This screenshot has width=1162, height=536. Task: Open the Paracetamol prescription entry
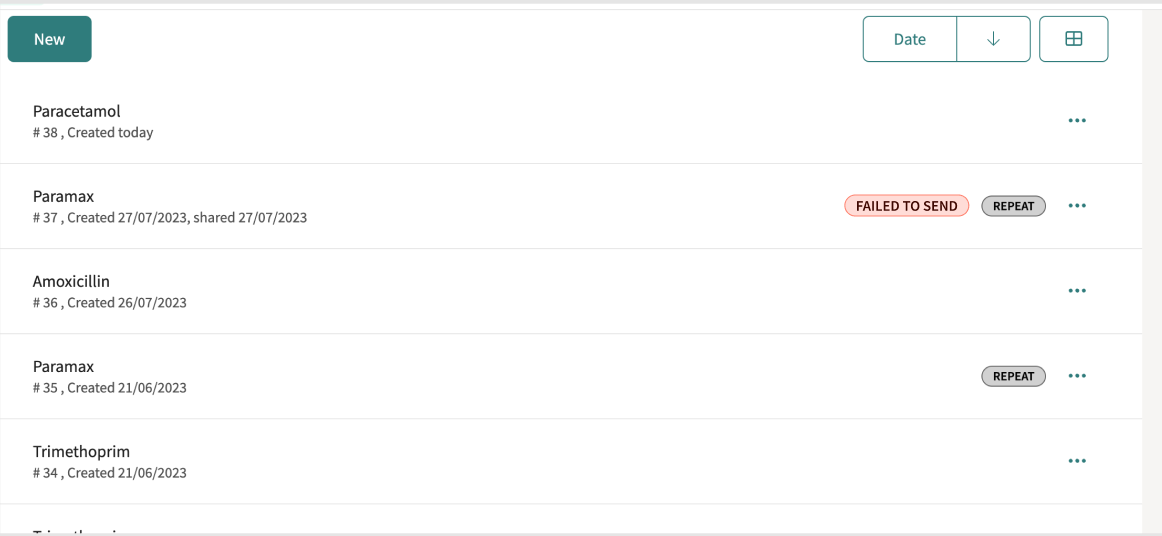click(571, 121)
